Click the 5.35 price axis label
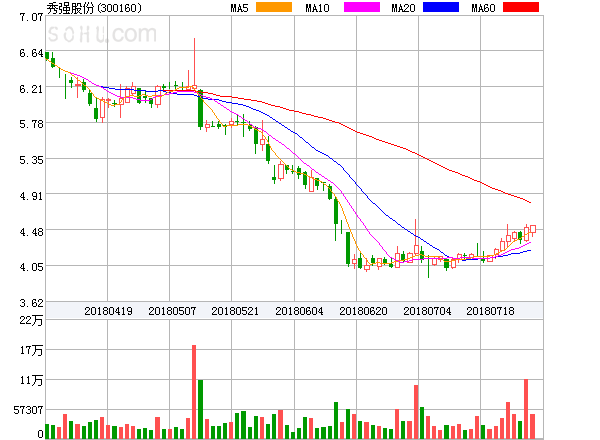 (x=31, y=160)
